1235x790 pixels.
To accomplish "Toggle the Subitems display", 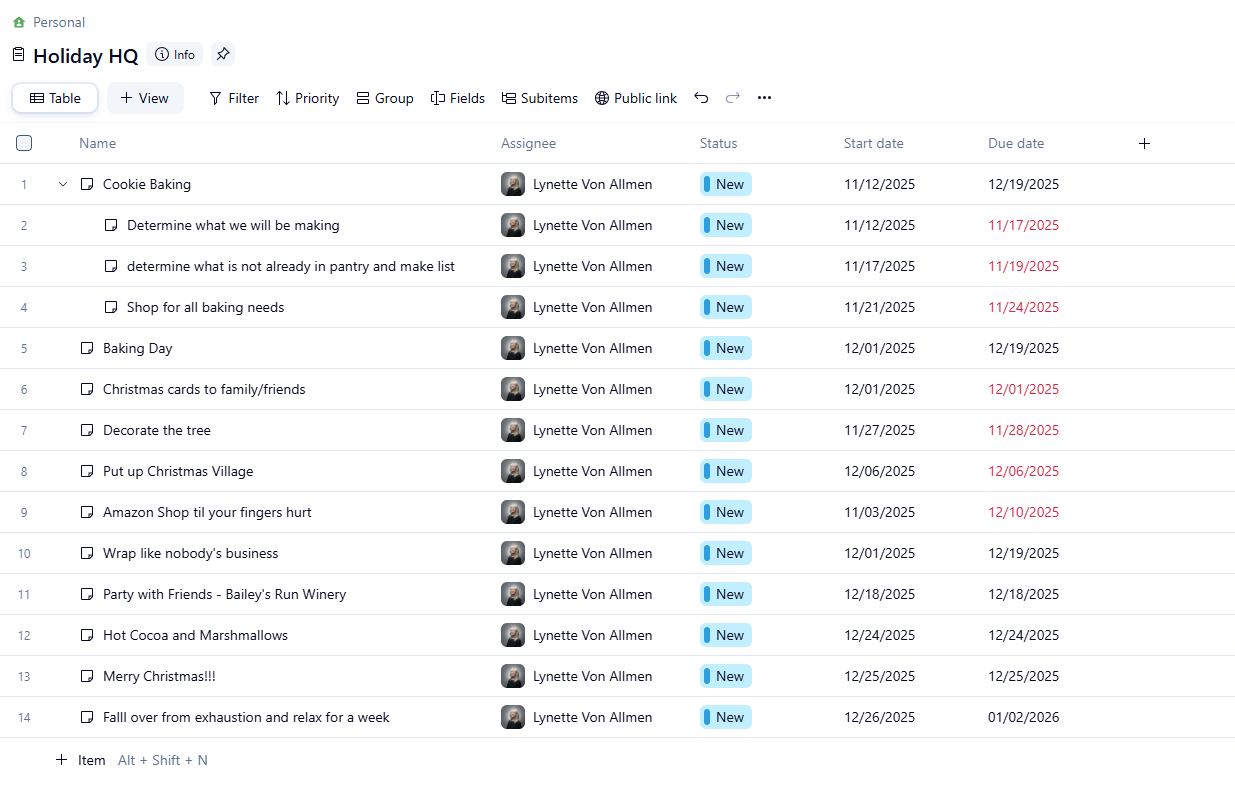I will pos(540,98).
